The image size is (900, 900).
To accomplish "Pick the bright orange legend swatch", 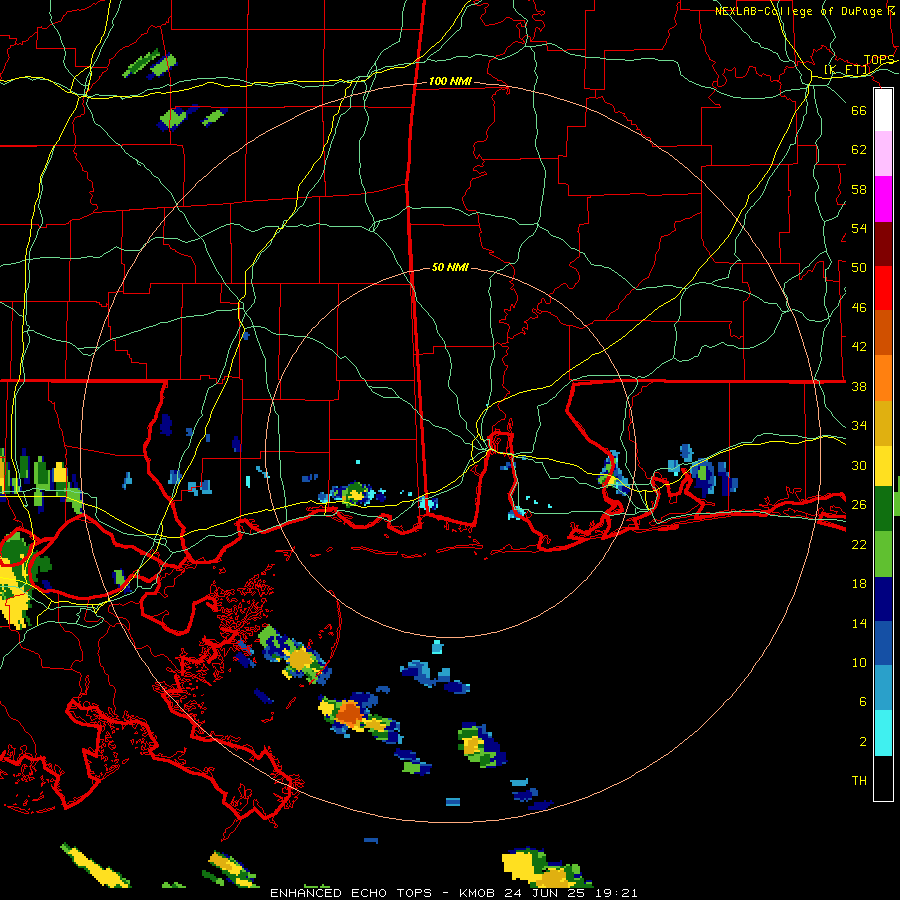I will [x=883, y=378].
